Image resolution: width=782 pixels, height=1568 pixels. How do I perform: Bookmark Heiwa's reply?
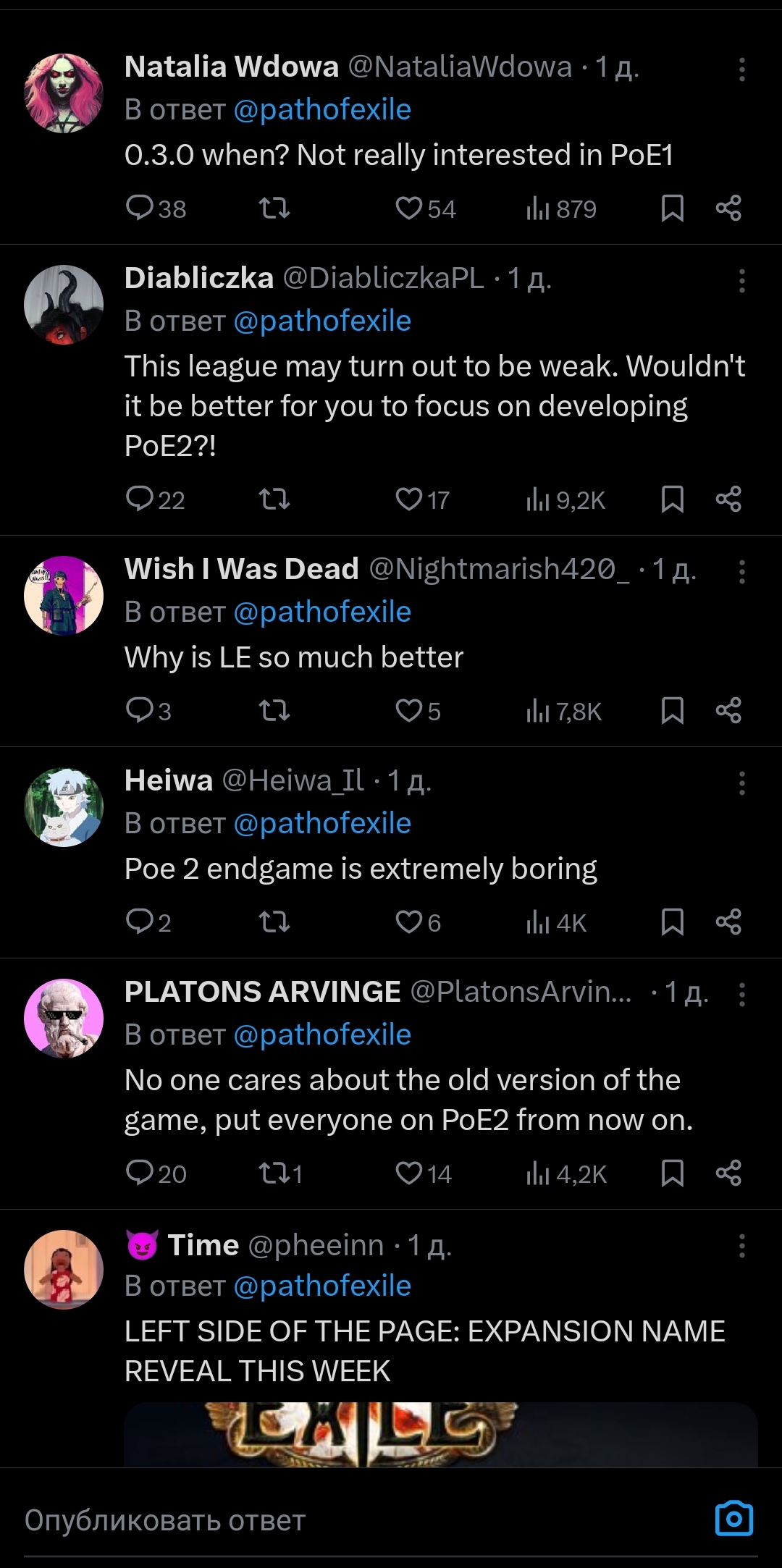coord(672,922)
